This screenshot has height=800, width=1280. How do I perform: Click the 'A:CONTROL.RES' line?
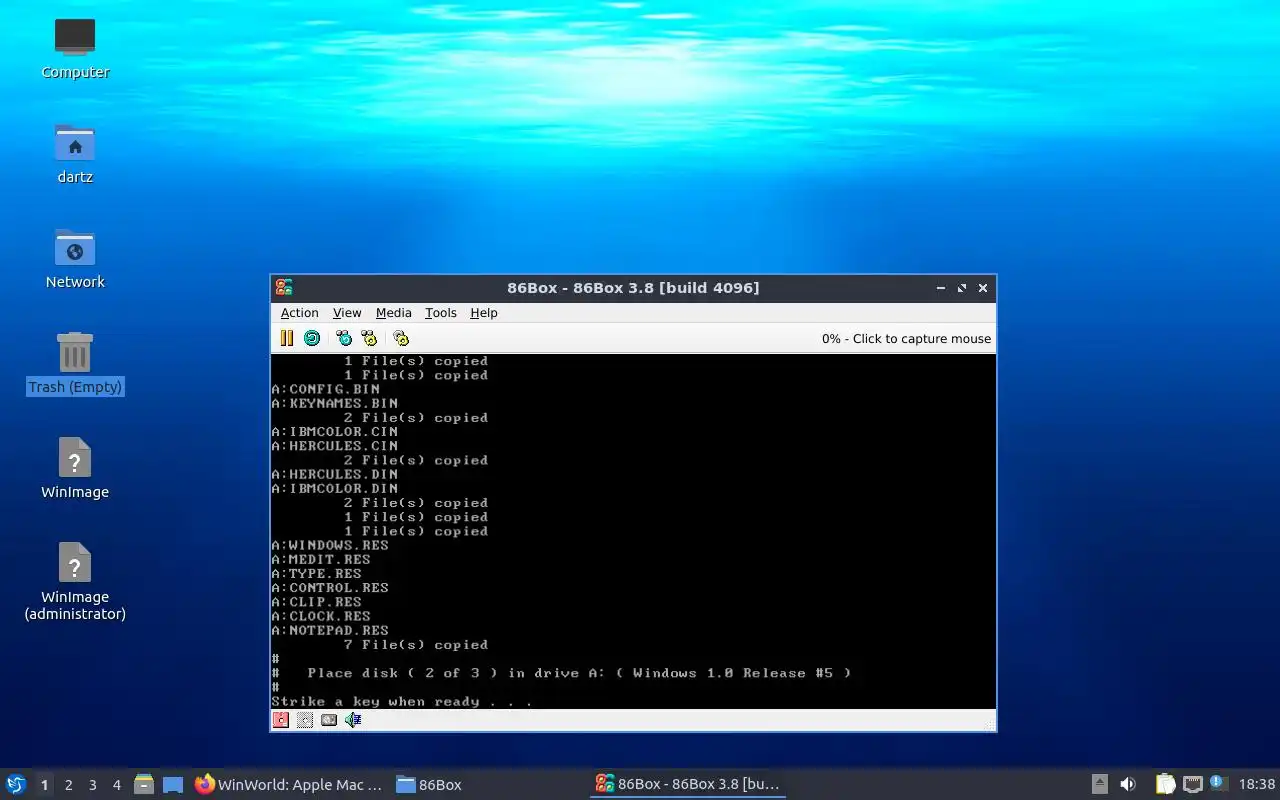point(330,588)
